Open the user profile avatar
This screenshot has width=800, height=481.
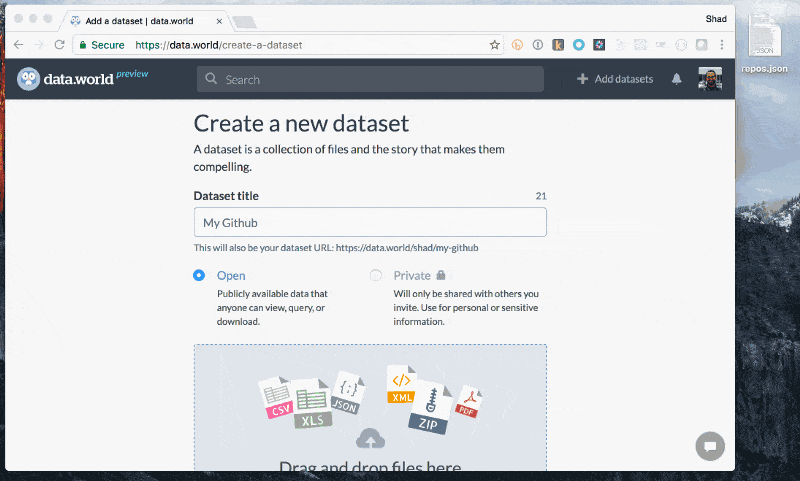pyautogui.click(x=710, y=79)
